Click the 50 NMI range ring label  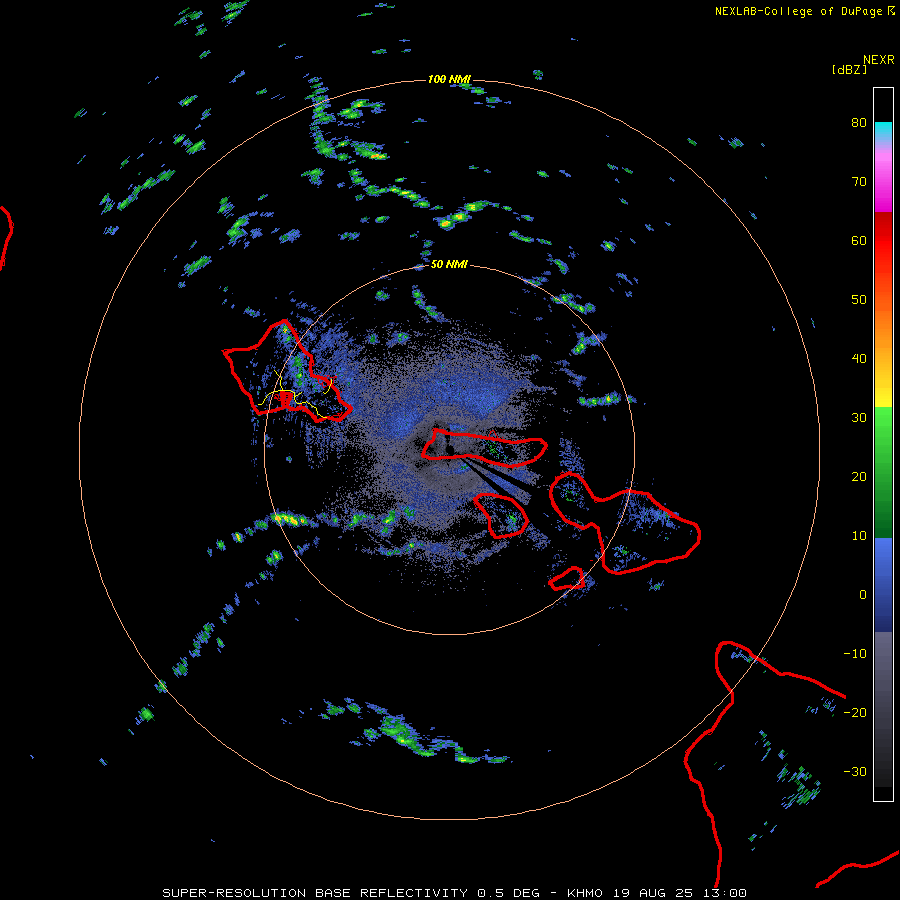[449, 264]
